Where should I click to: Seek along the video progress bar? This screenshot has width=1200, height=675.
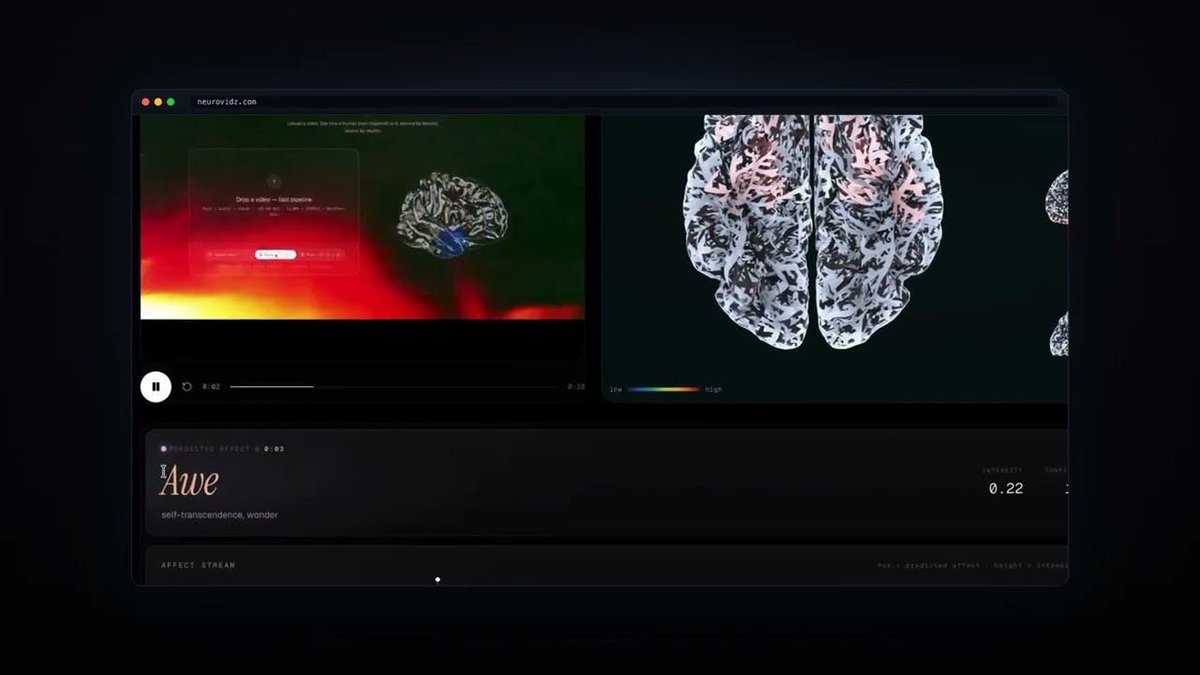[x=394, y=386]
